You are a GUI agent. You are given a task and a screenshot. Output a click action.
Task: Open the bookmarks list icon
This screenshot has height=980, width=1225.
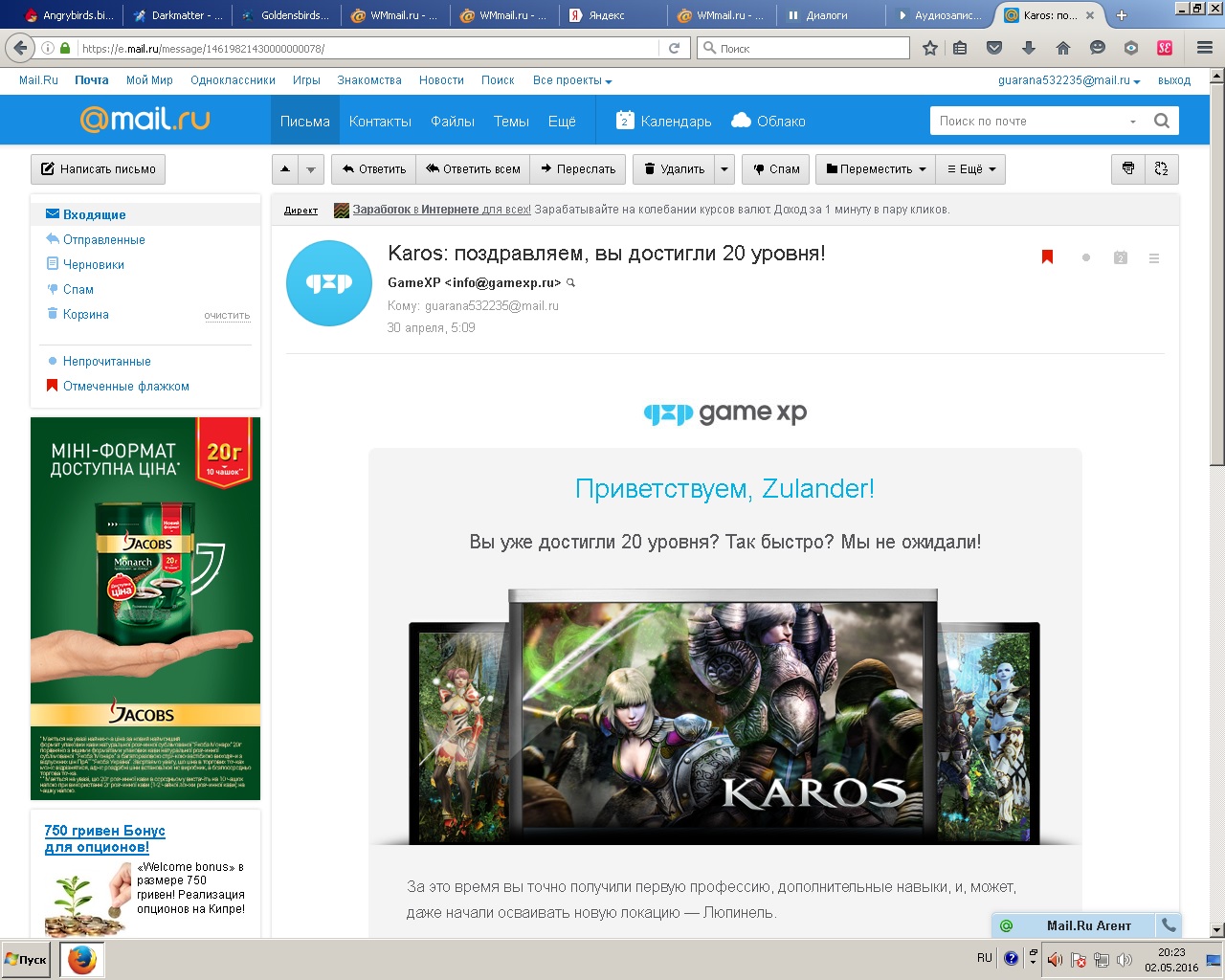(960, 48)
